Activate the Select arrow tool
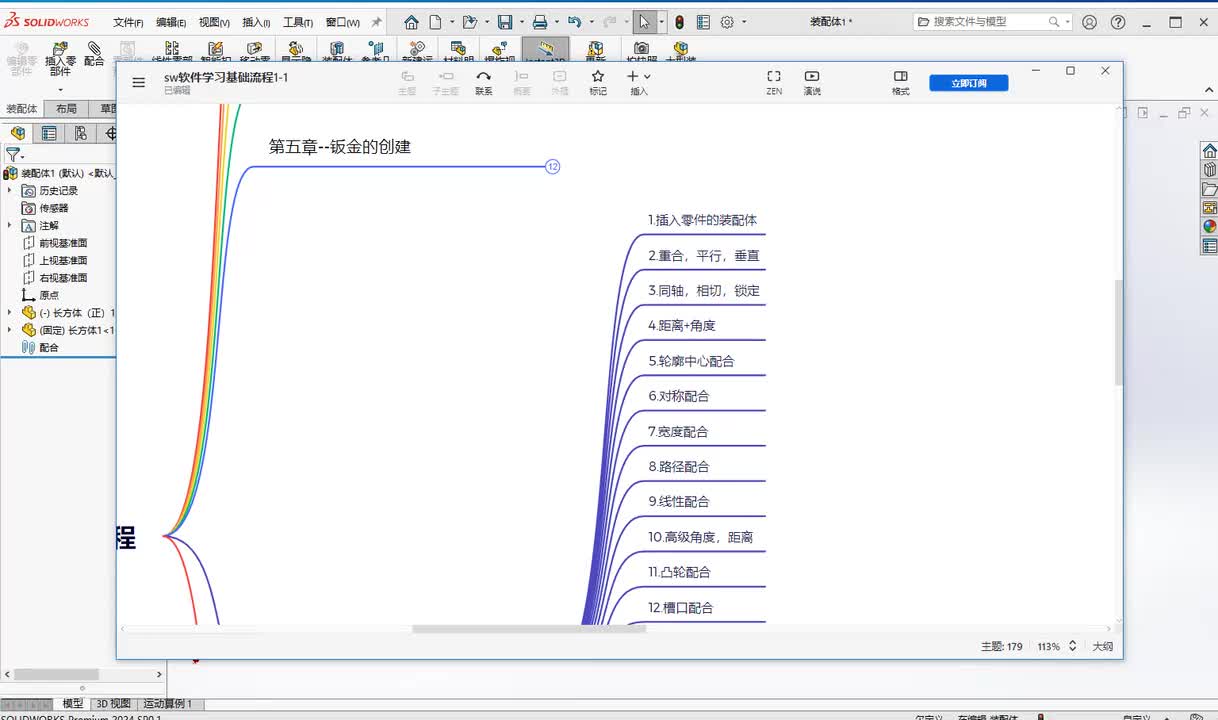This screenshot has height=720, width=1218. pyautogui.click(x=645, y=22)
